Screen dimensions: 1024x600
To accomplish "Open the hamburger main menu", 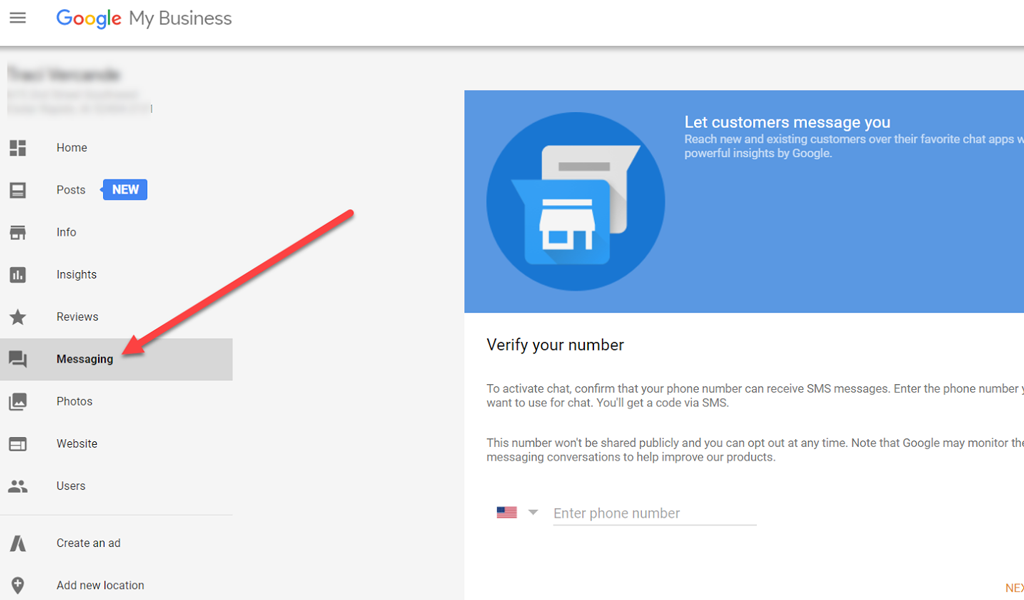I will tap(18, 18).
